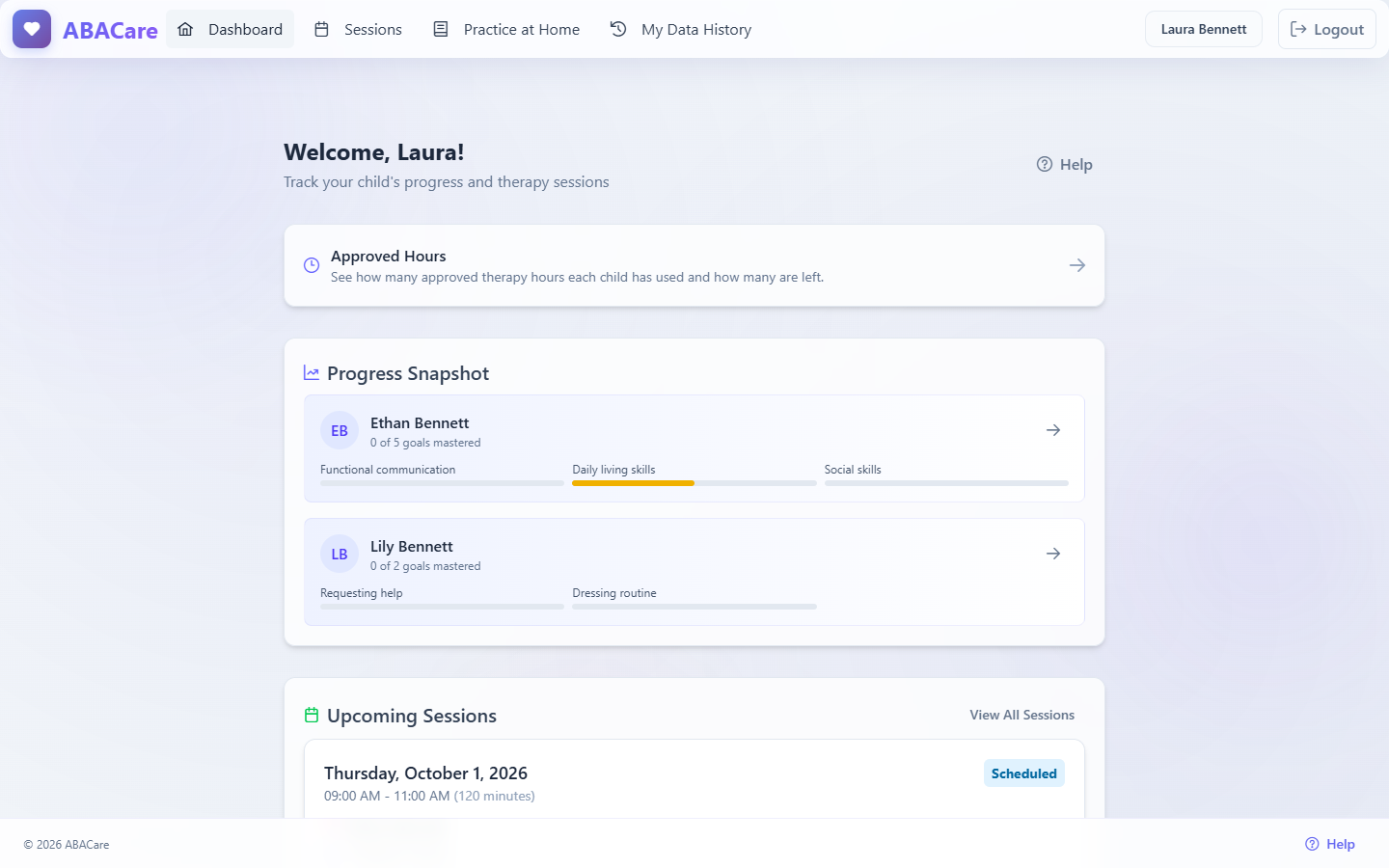Open Lily Bennett's progress details arrow

(x=1053, y=554)
